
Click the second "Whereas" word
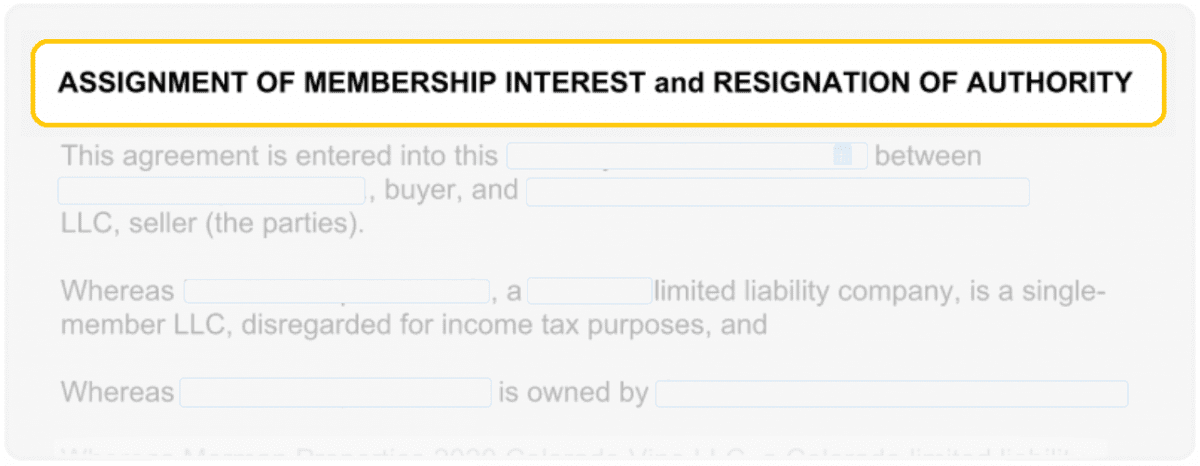click(117, 392)
